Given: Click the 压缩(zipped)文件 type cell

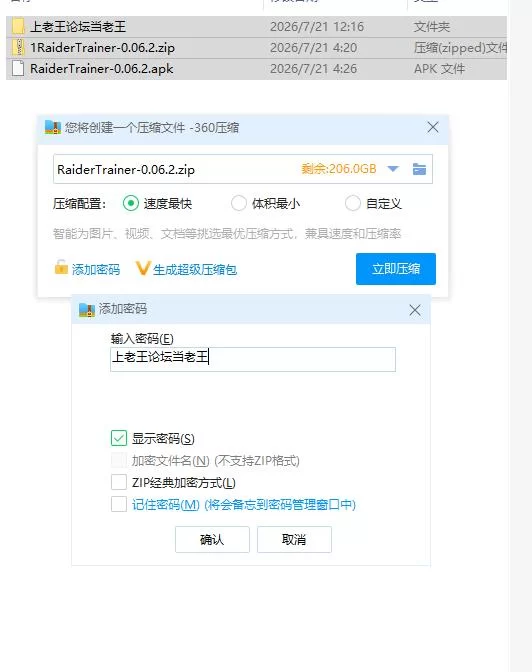Looking at the screenshot, I should pos(460,48).
